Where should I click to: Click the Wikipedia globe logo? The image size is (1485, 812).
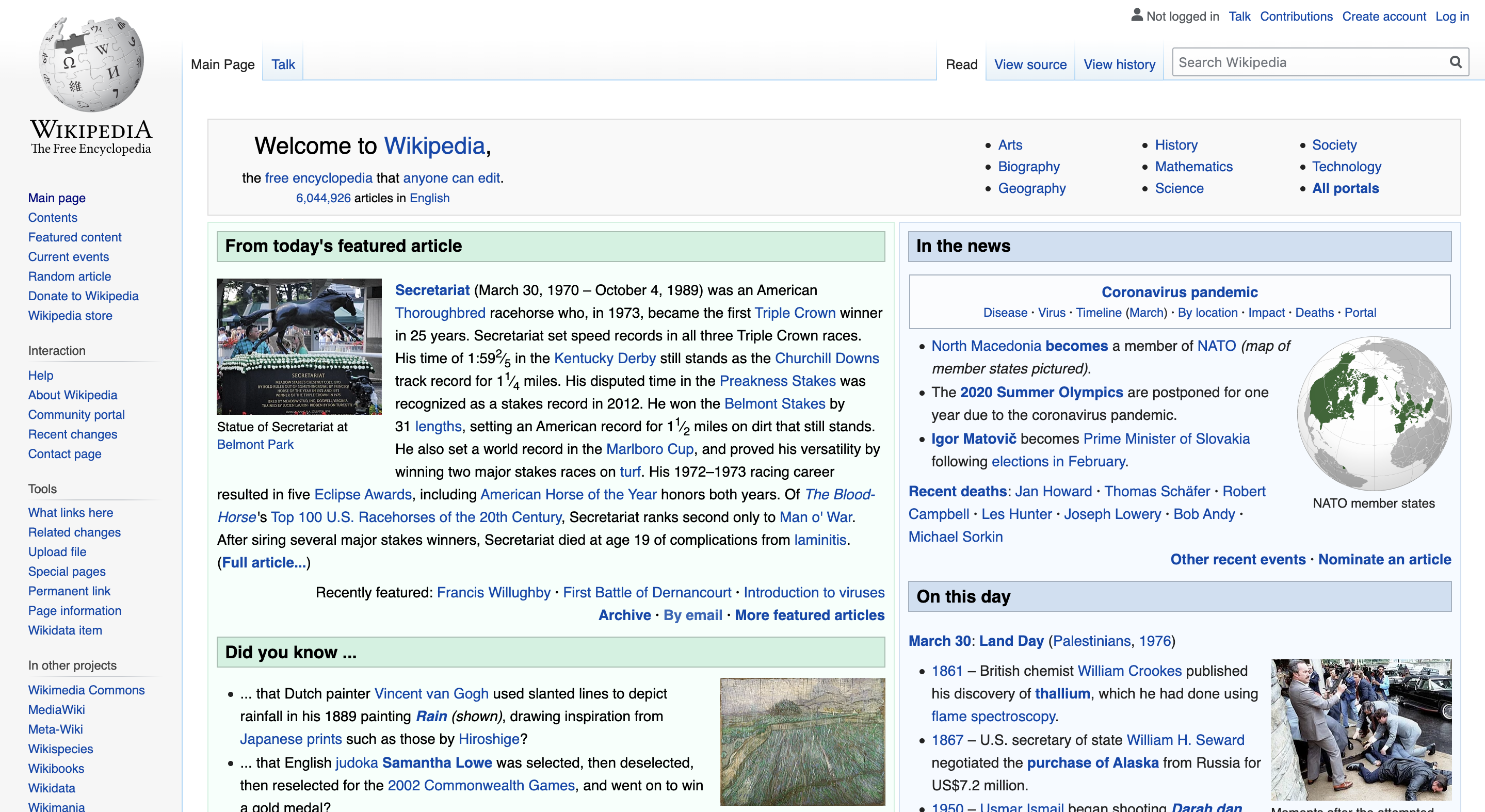(x=91, y=64)
